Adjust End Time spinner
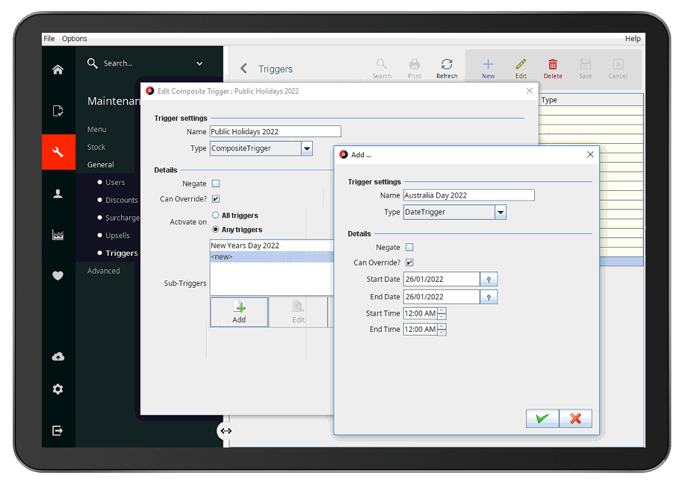This screenshot has height=490, width=688. [442, 329]
